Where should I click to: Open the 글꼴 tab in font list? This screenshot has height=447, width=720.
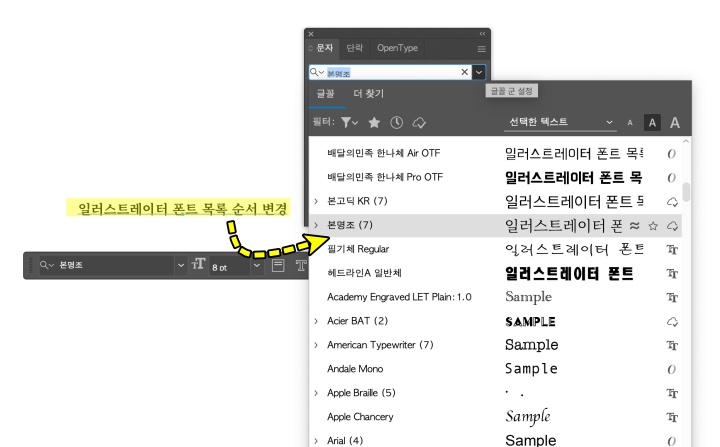326,94
